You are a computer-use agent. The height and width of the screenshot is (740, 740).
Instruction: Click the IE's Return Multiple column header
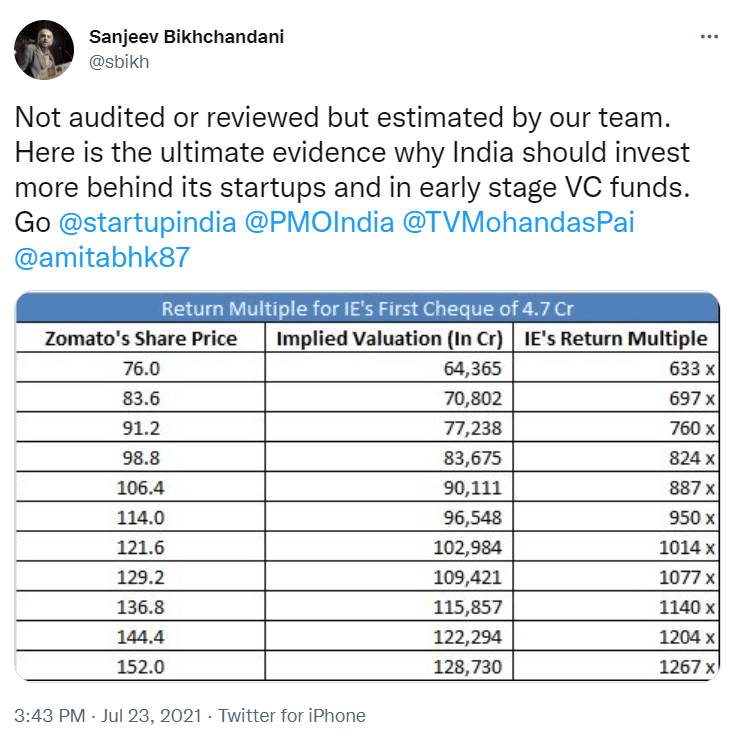(616, 338)
